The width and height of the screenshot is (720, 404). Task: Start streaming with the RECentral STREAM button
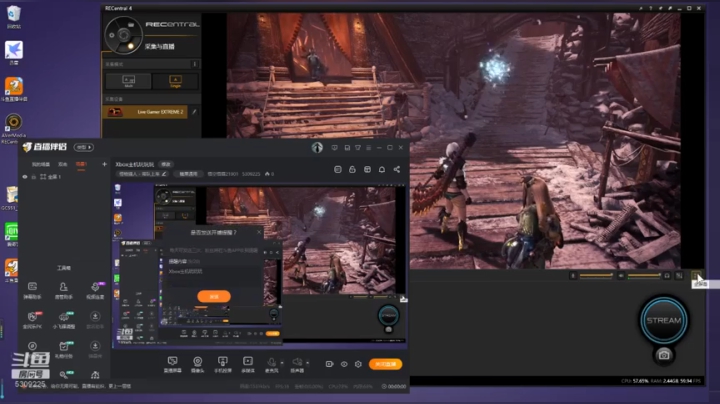point(664,320)
